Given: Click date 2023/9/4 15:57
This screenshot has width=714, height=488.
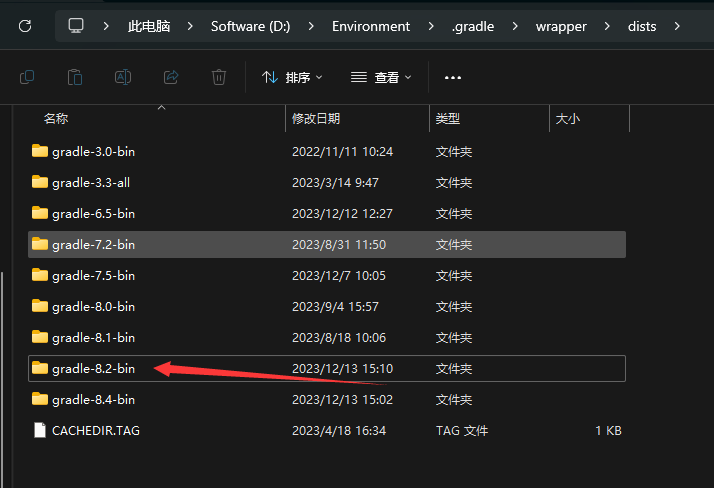Looking at the screenshot, I should [335, 306].
